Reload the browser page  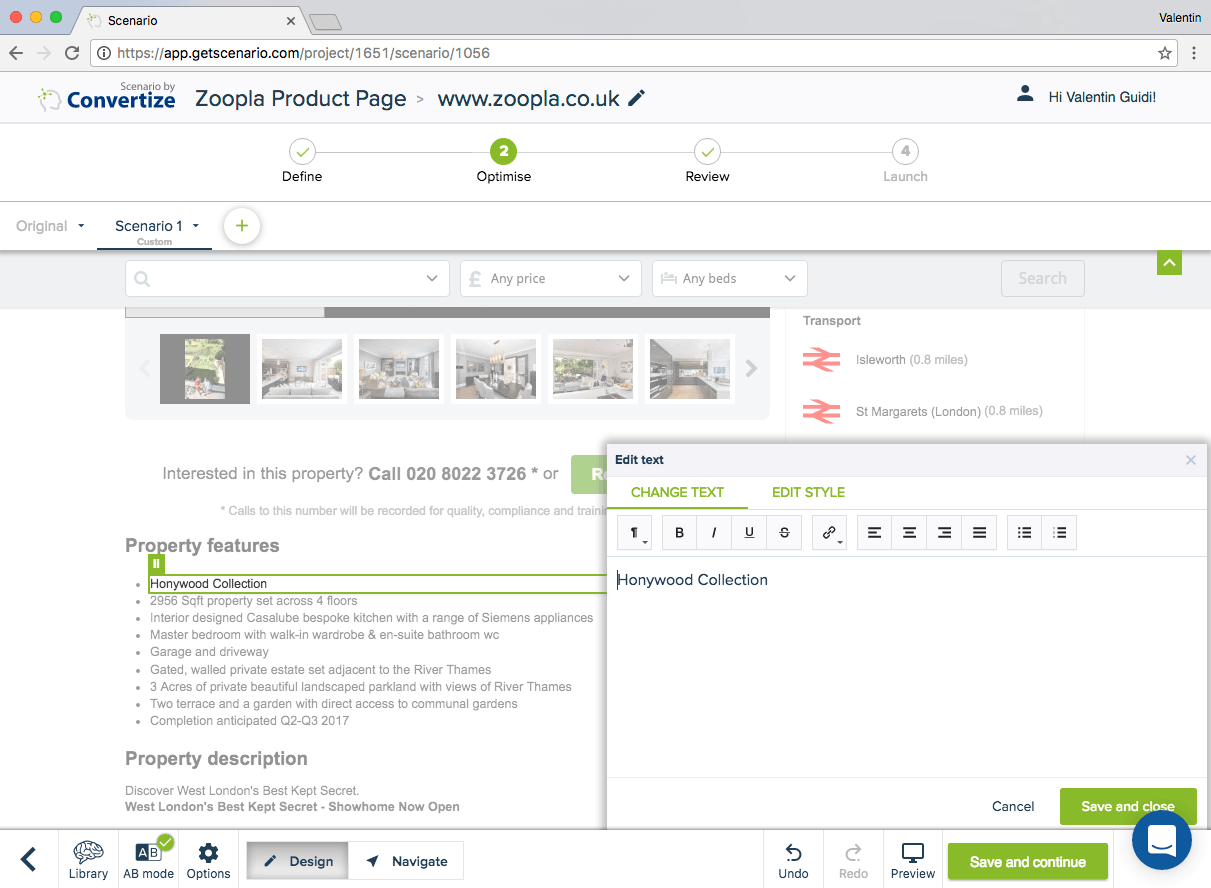coord(71,53)
